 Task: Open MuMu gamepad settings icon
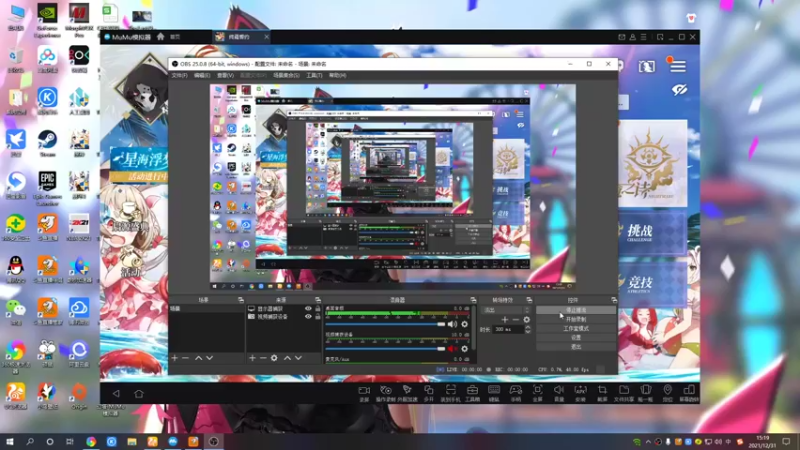pyautogui.click(x=516, y=391)
